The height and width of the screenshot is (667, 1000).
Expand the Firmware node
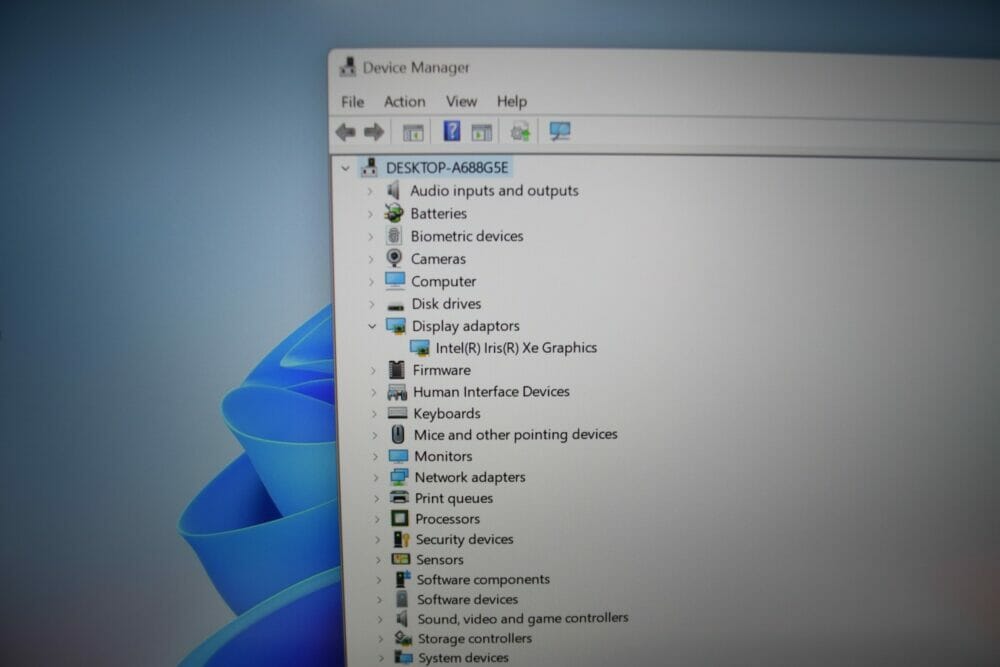(374, 370)
